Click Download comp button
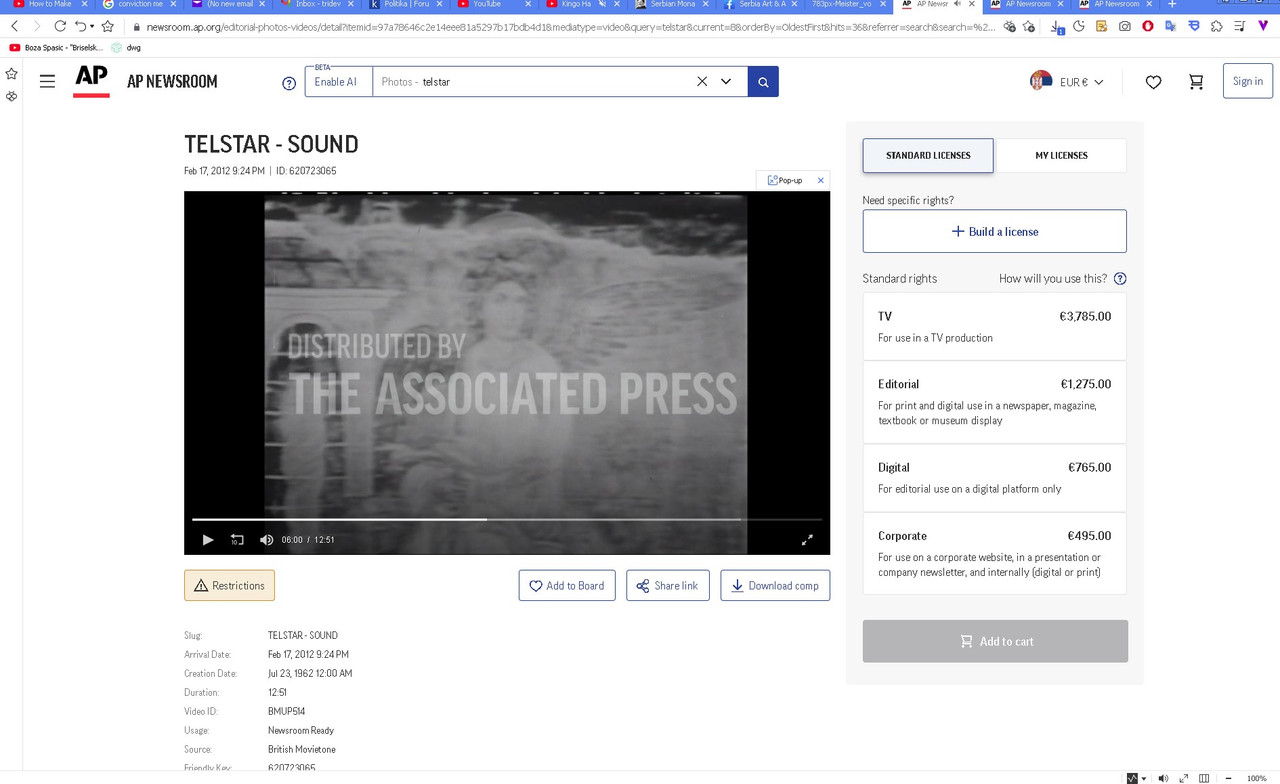 [x=775, y=585]
